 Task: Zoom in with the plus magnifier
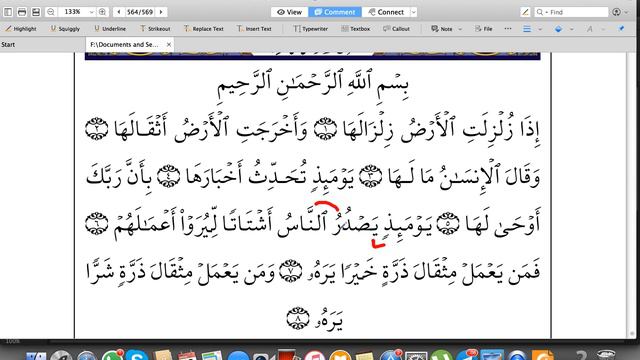point(102,12)
